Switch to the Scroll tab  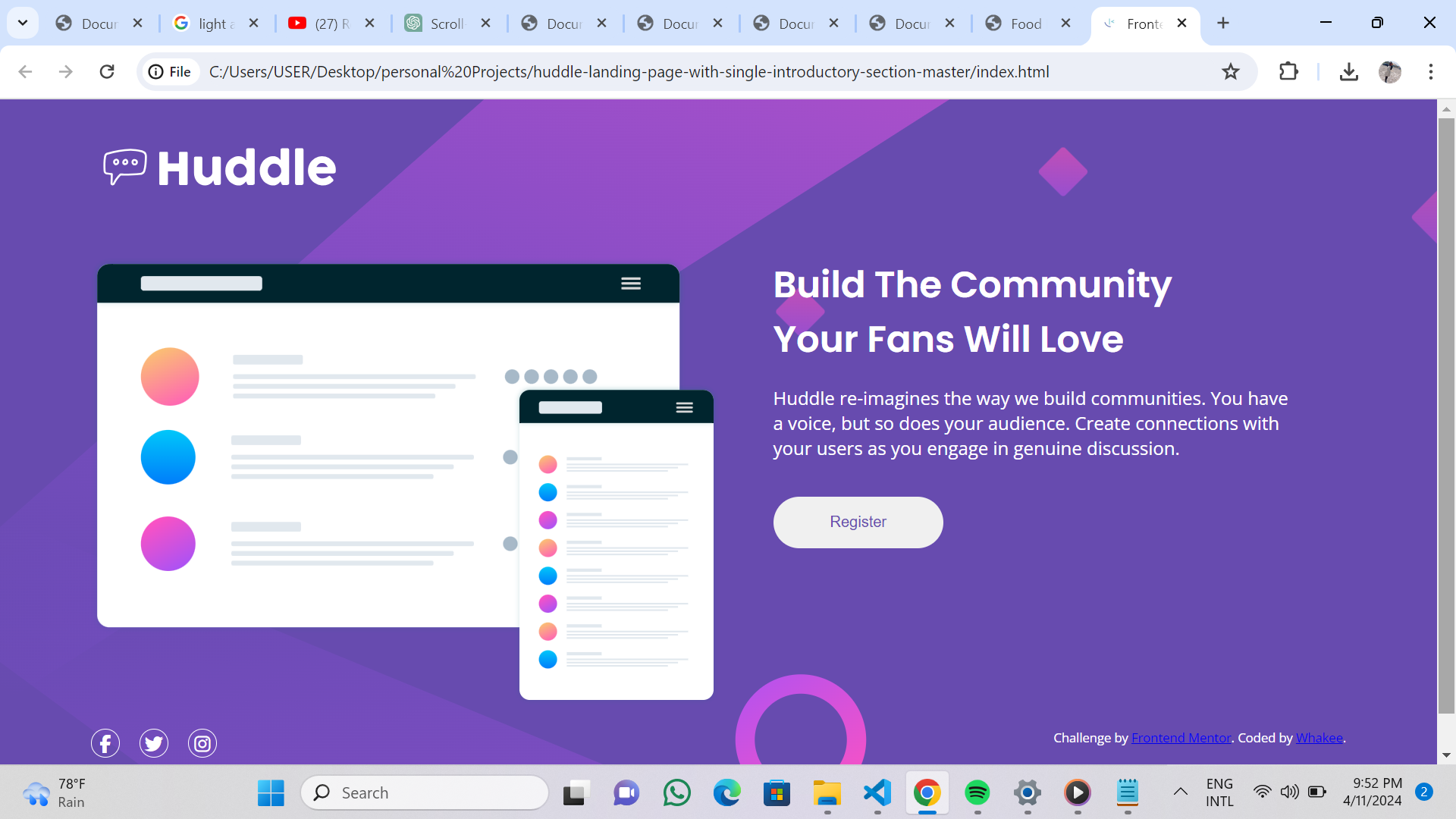446,24
